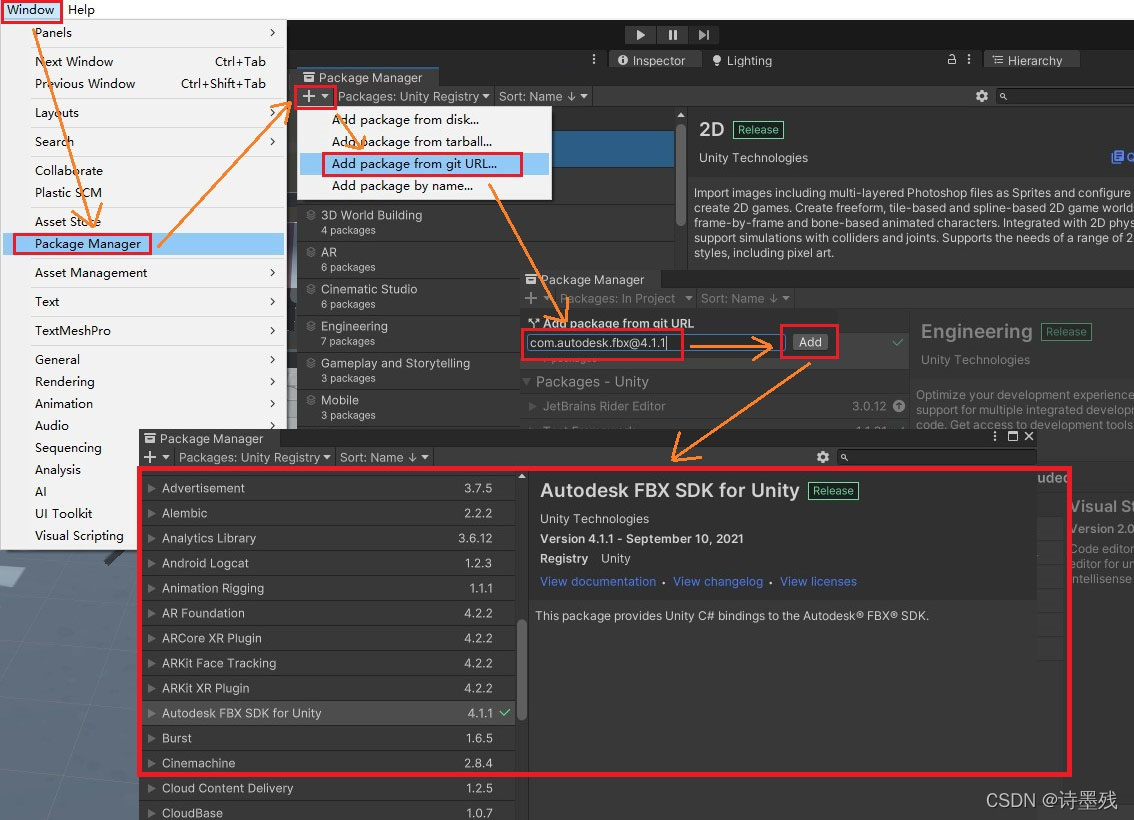
Task: Choose Add package from git URL
Action: pyautogui.click(x=425, y=164)
